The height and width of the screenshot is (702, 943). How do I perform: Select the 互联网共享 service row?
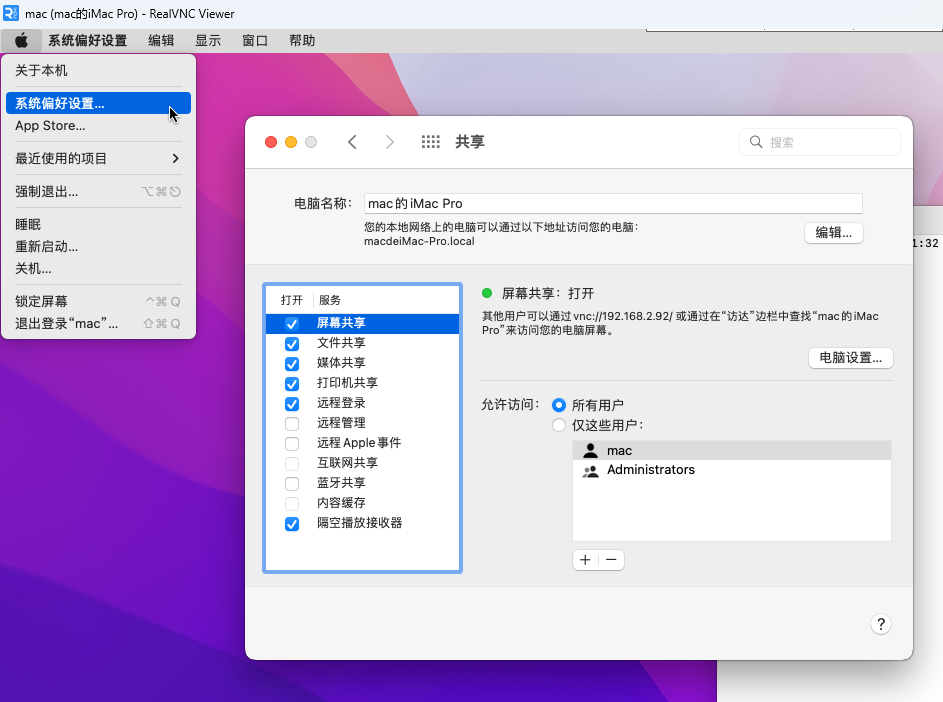[362, 463]
